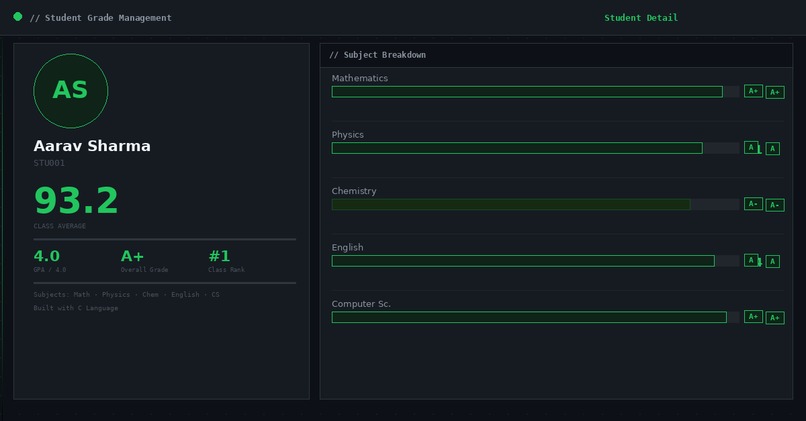Image resolution: width=806 pixels, height=421 pixels.
Task: Click the left A badge in English row
Action: pyautogui.click(x=751, y=260)
